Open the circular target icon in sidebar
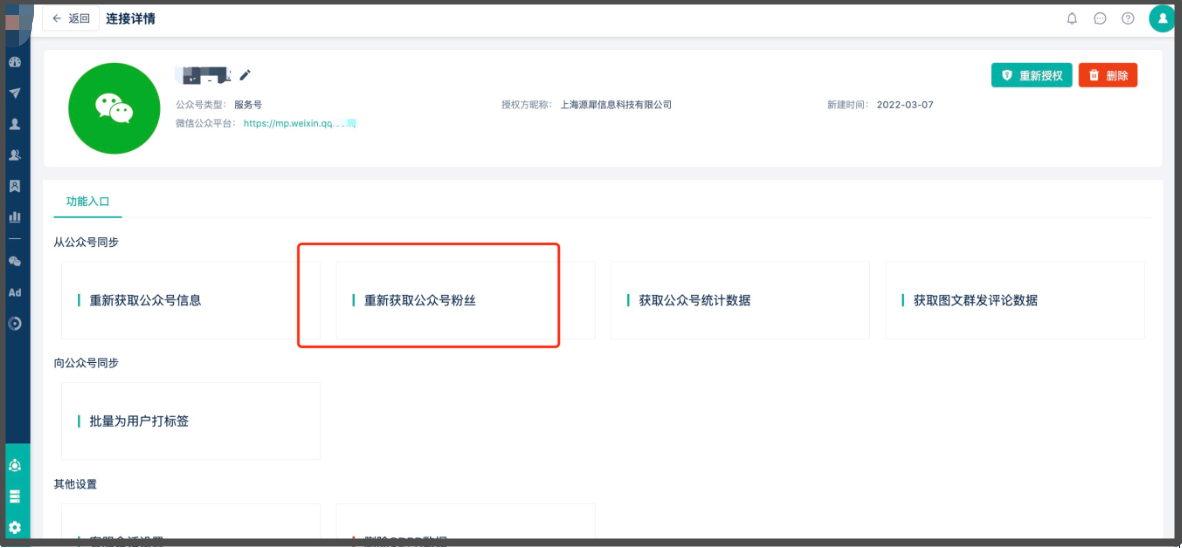The width and height of the screenshot is (1182, 548). (14, 323)
